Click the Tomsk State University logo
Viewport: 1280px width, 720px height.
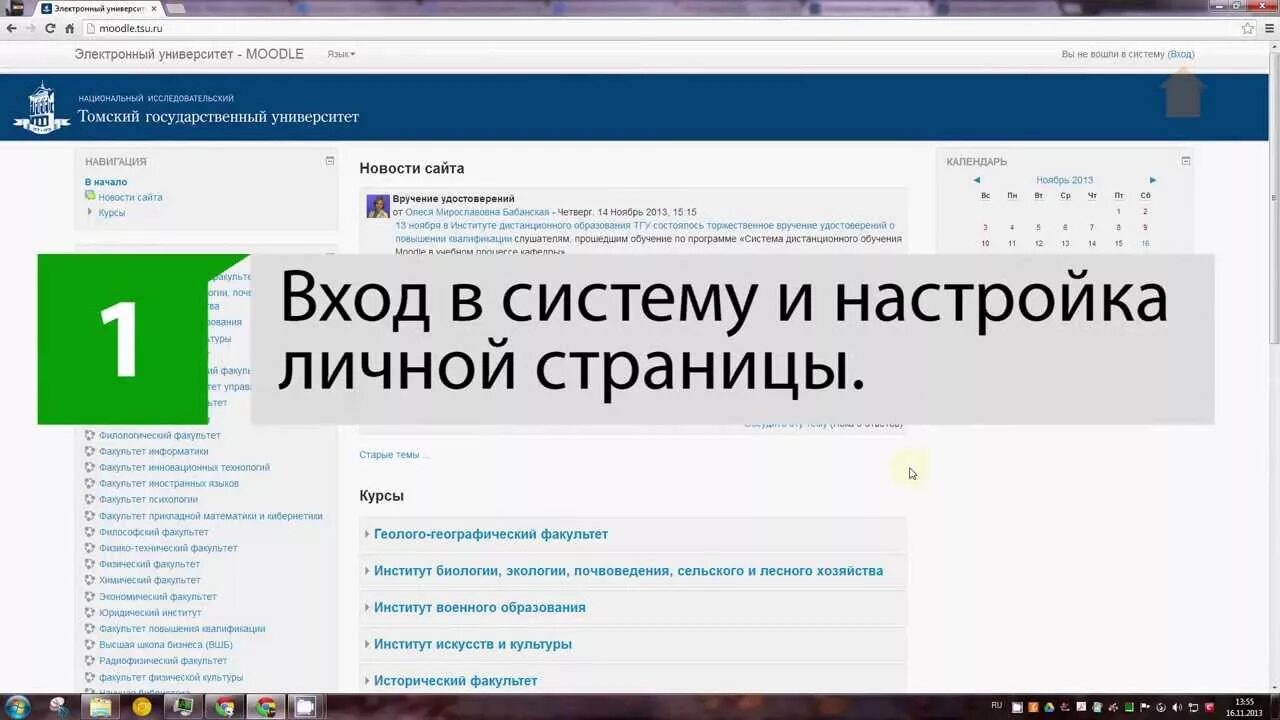pos(41,107)
